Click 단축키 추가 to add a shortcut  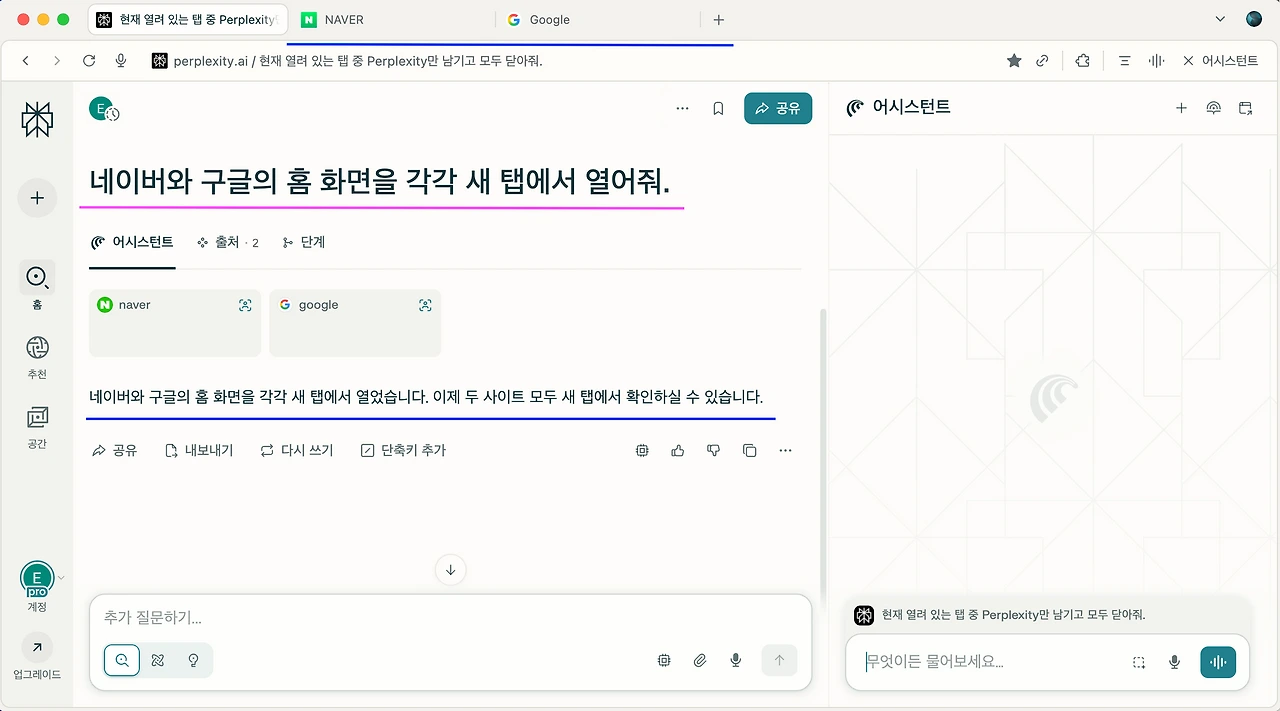(403, 450)
